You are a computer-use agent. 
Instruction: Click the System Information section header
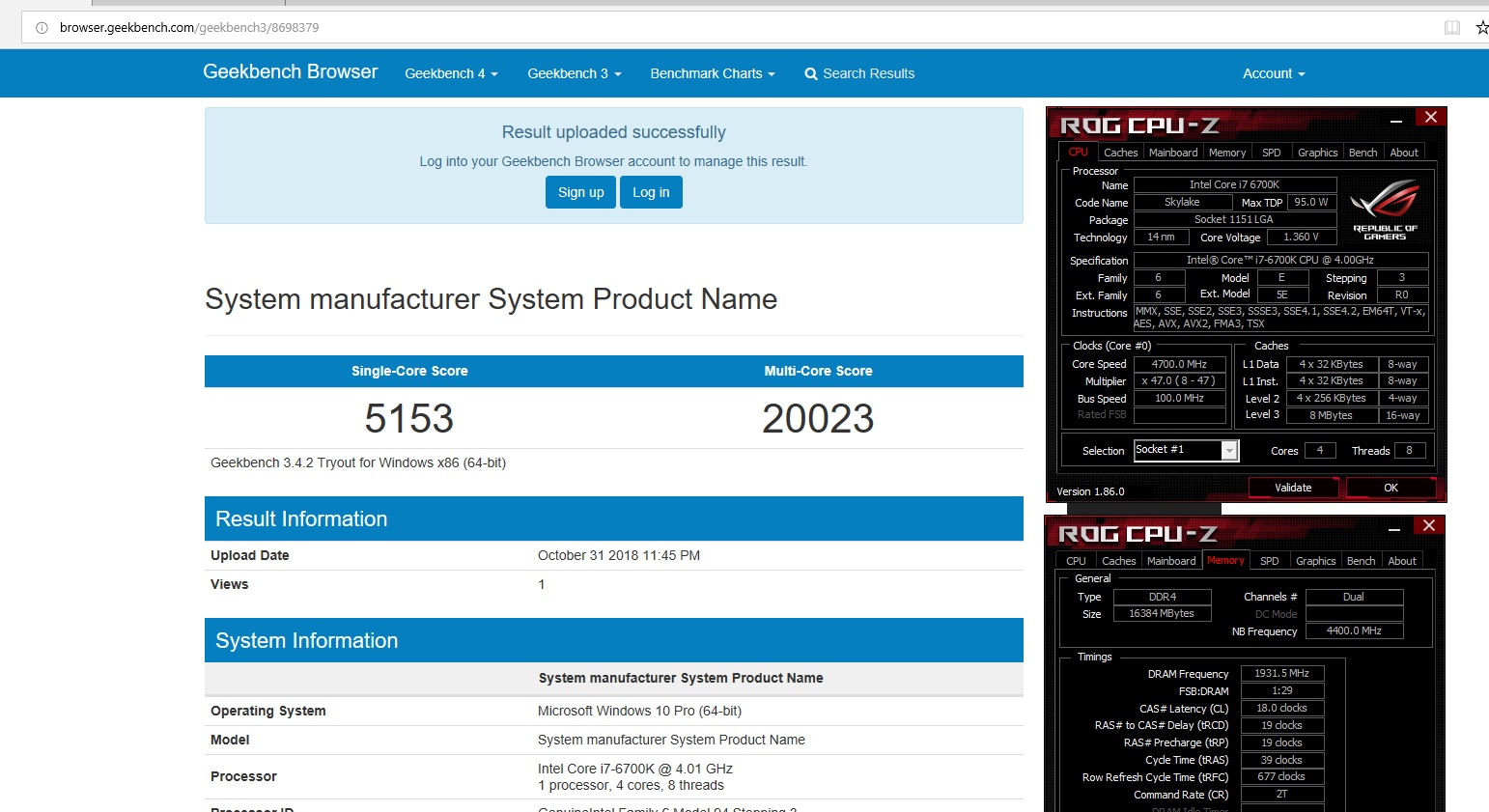pos(614,640)
